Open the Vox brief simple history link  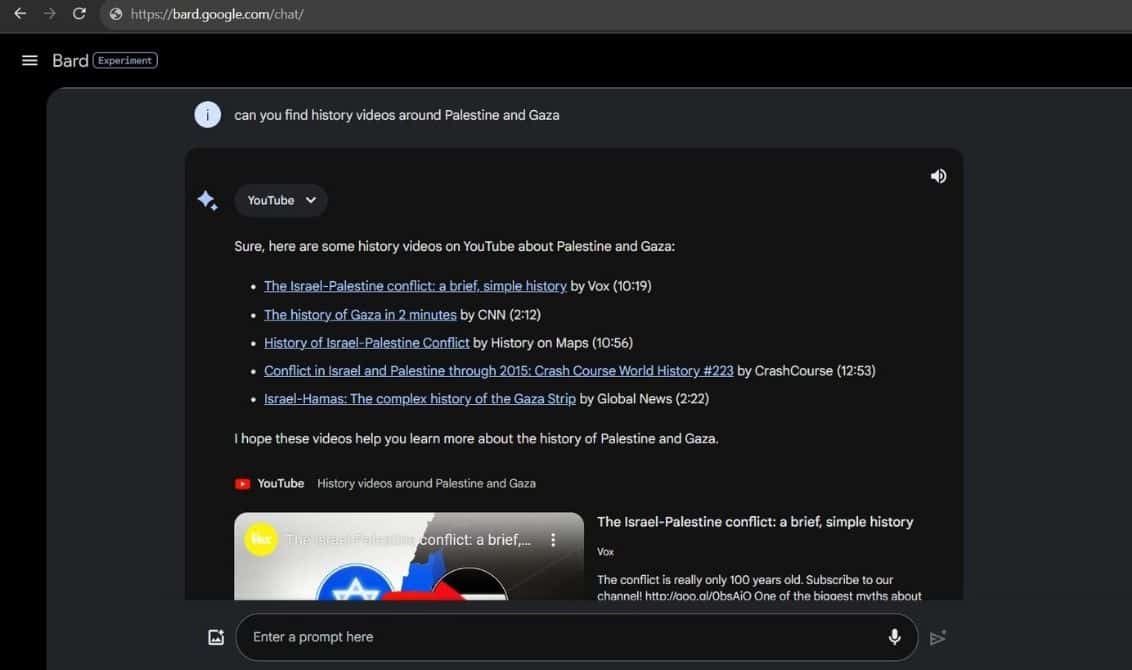point(415,286)
